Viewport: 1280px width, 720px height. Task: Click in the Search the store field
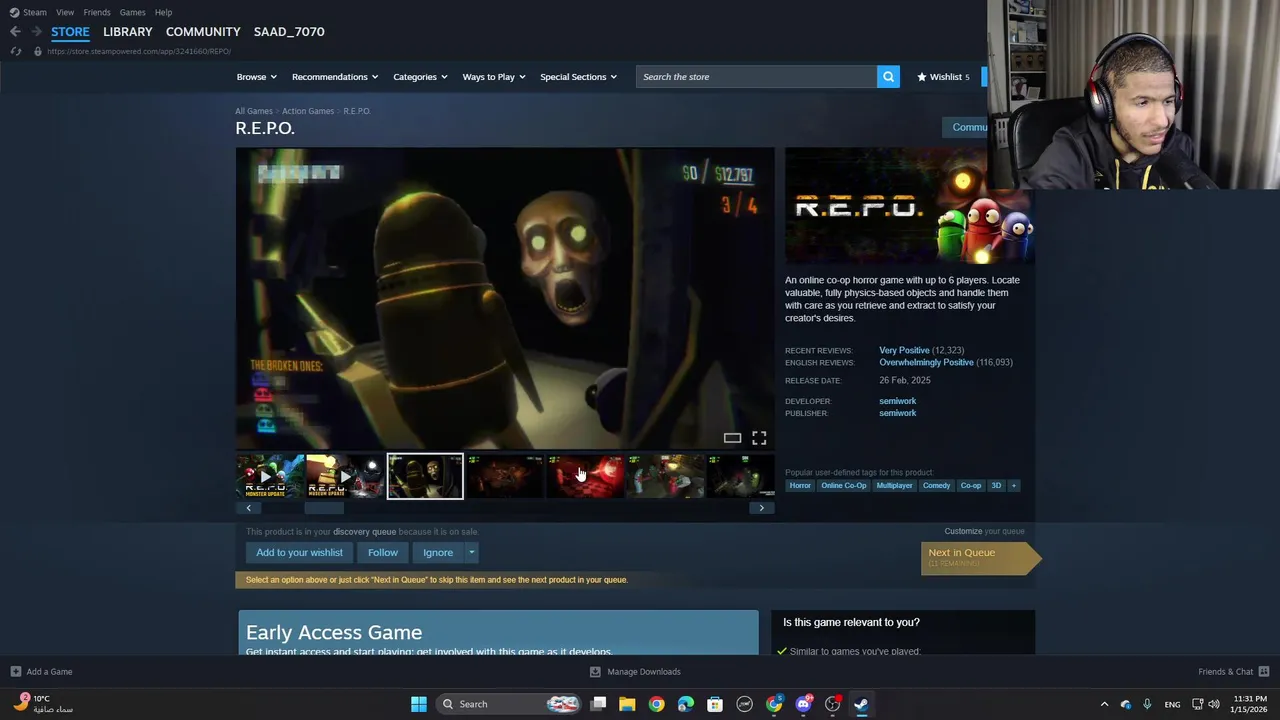[756, 77]
